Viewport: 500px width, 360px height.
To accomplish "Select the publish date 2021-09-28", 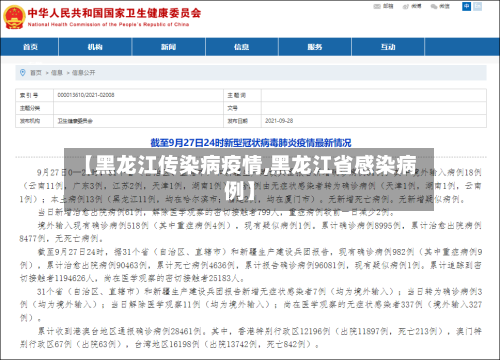I will click(x=279, y=121).
